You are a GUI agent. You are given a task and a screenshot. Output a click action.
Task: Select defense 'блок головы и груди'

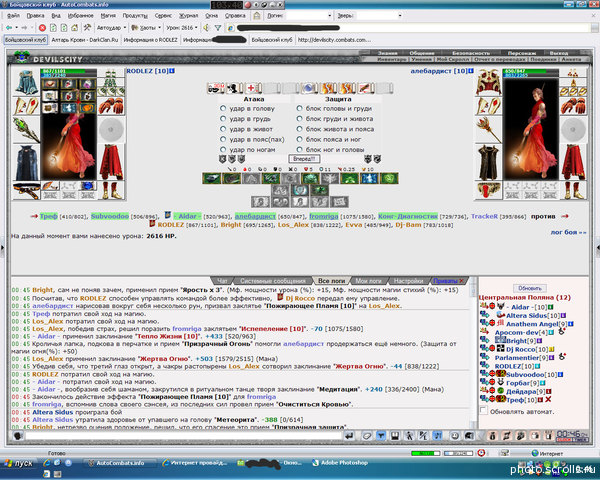(300, 108)
